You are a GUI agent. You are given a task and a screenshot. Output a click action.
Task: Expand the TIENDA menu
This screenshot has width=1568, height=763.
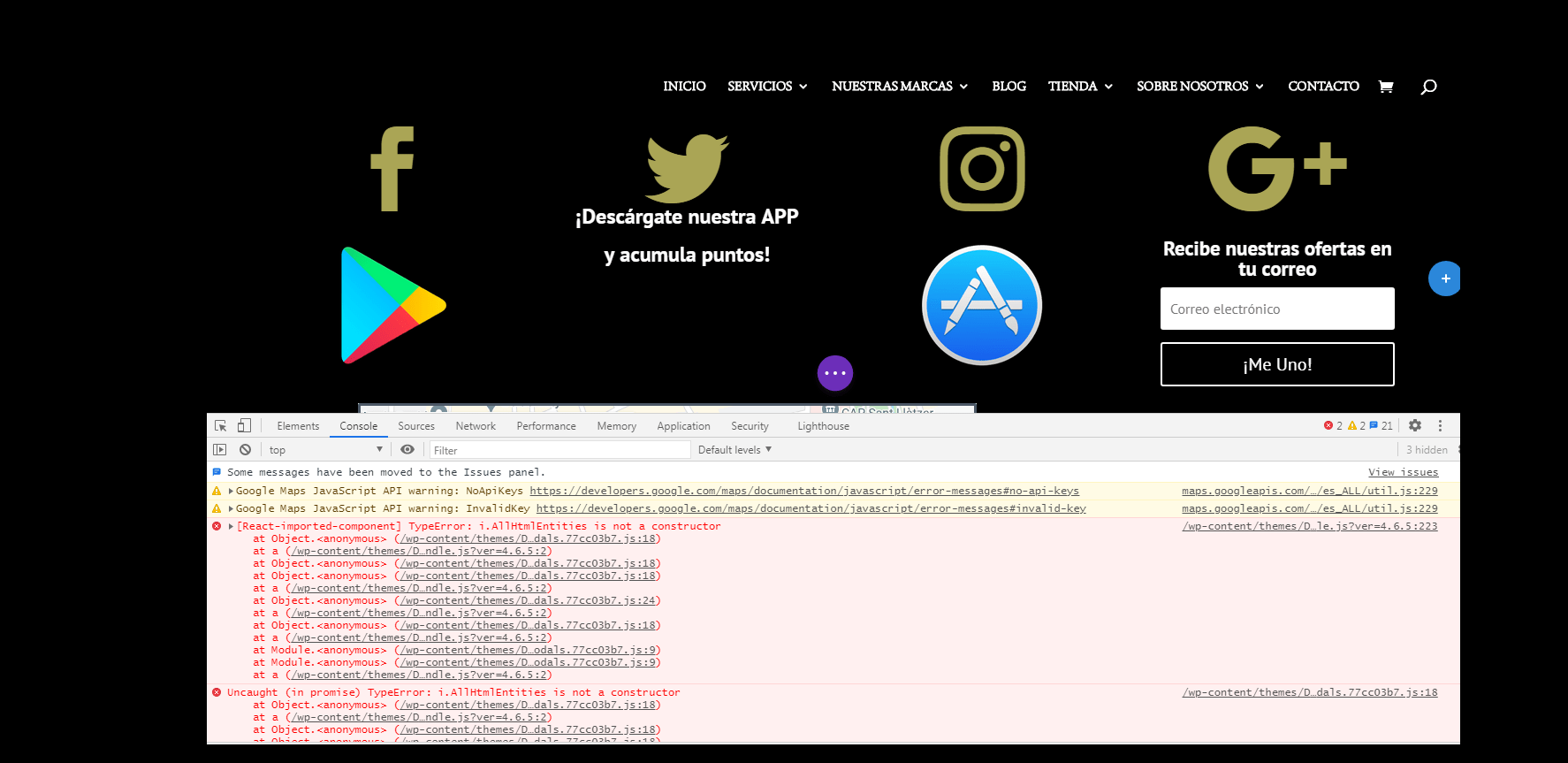(1080, 87)
